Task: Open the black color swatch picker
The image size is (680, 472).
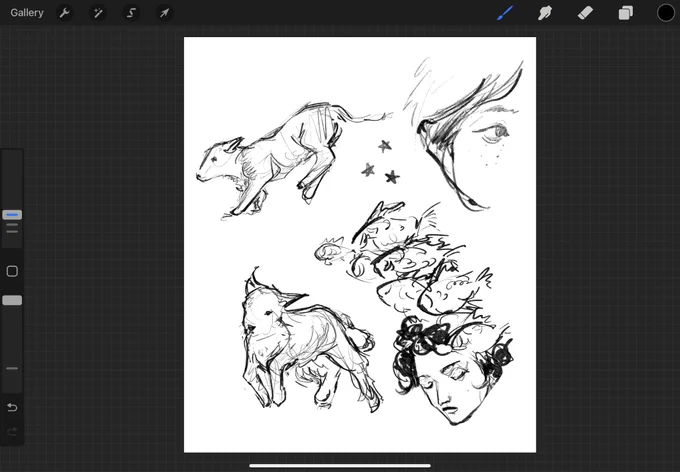Action: click(666, 13)
